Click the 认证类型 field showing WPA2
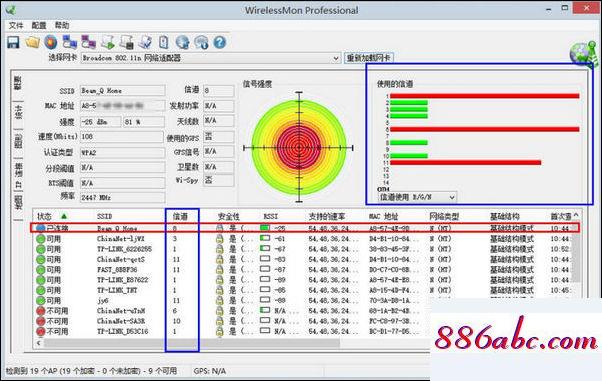The height and width of the screenshot is (381, 602). 122,152
